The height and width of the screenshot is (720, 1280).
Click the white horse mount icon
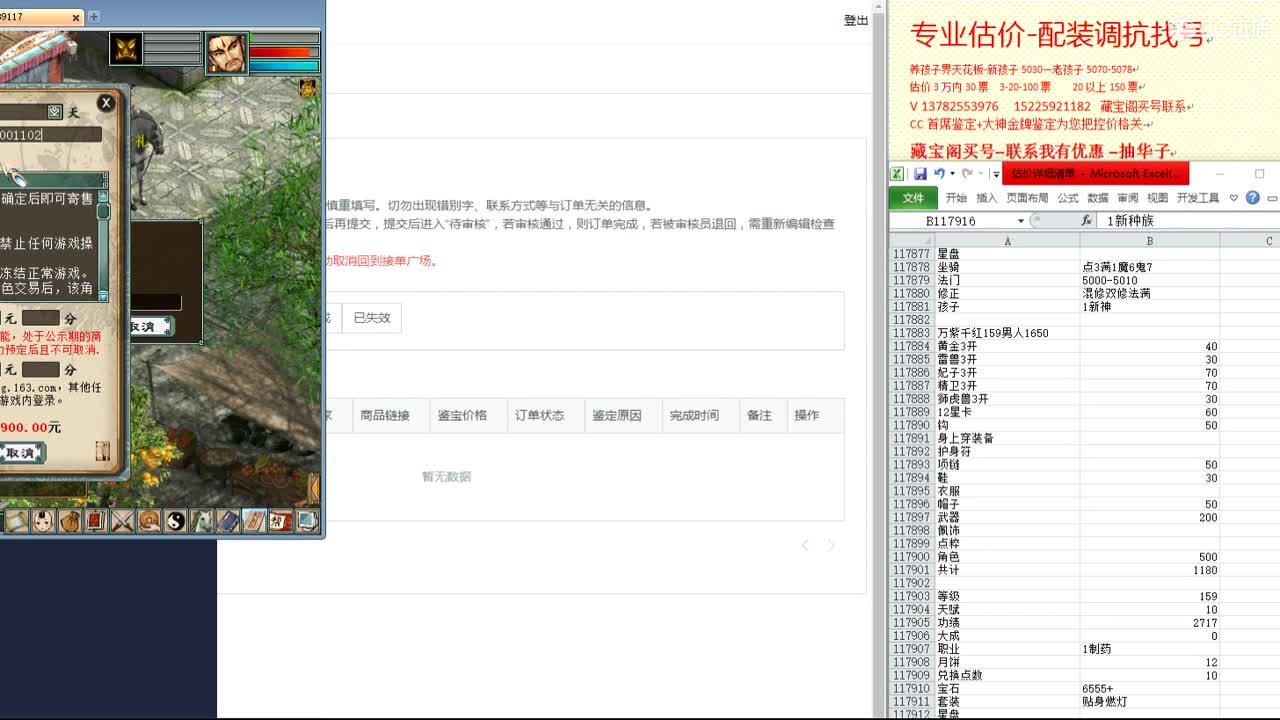(202, 521)
